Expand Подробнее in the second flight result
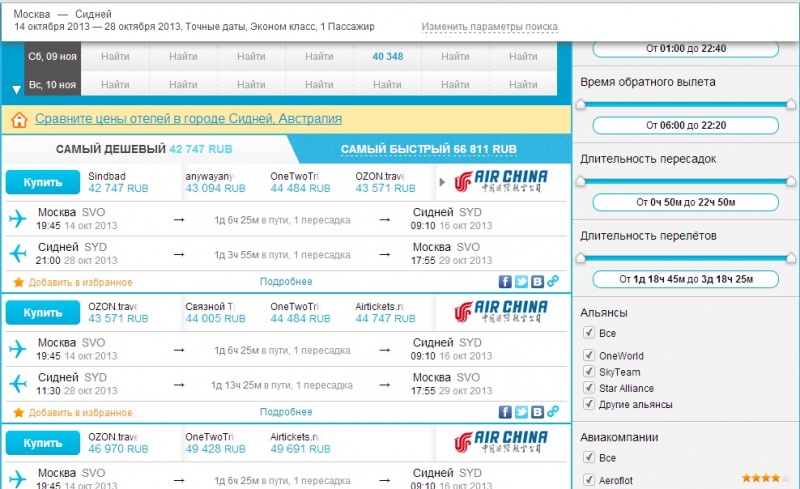 (286, 412)
